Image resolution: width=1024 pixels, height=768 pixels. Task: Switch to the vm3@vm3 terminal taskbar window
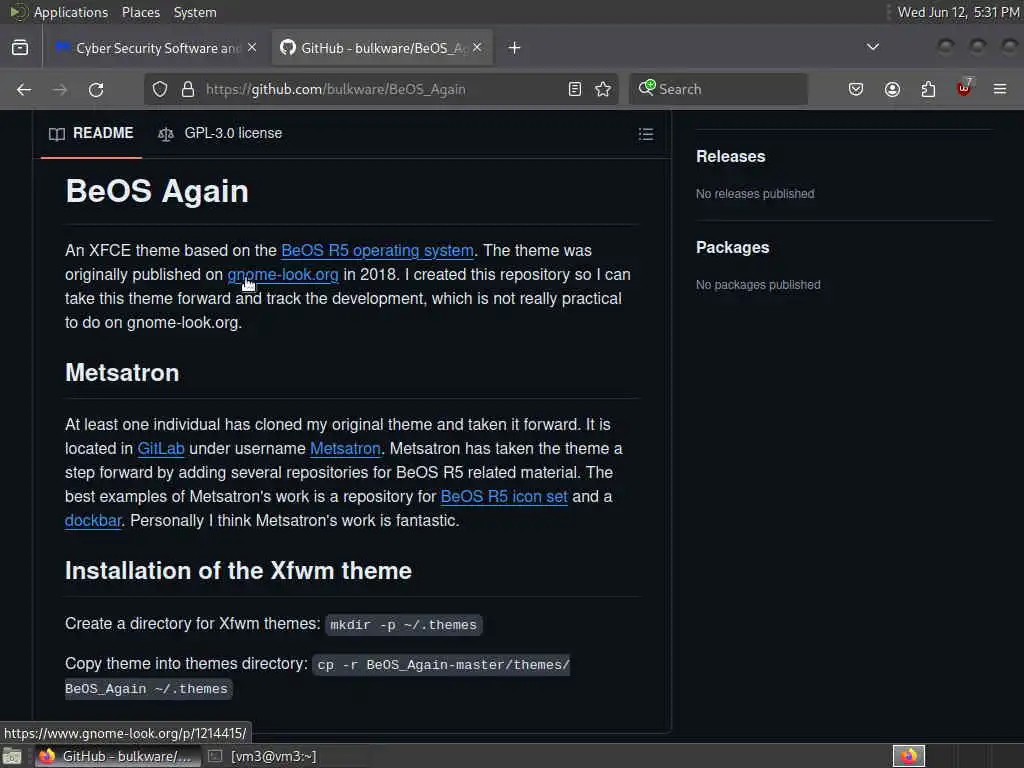pyautogui.click(x=263, y=756)
